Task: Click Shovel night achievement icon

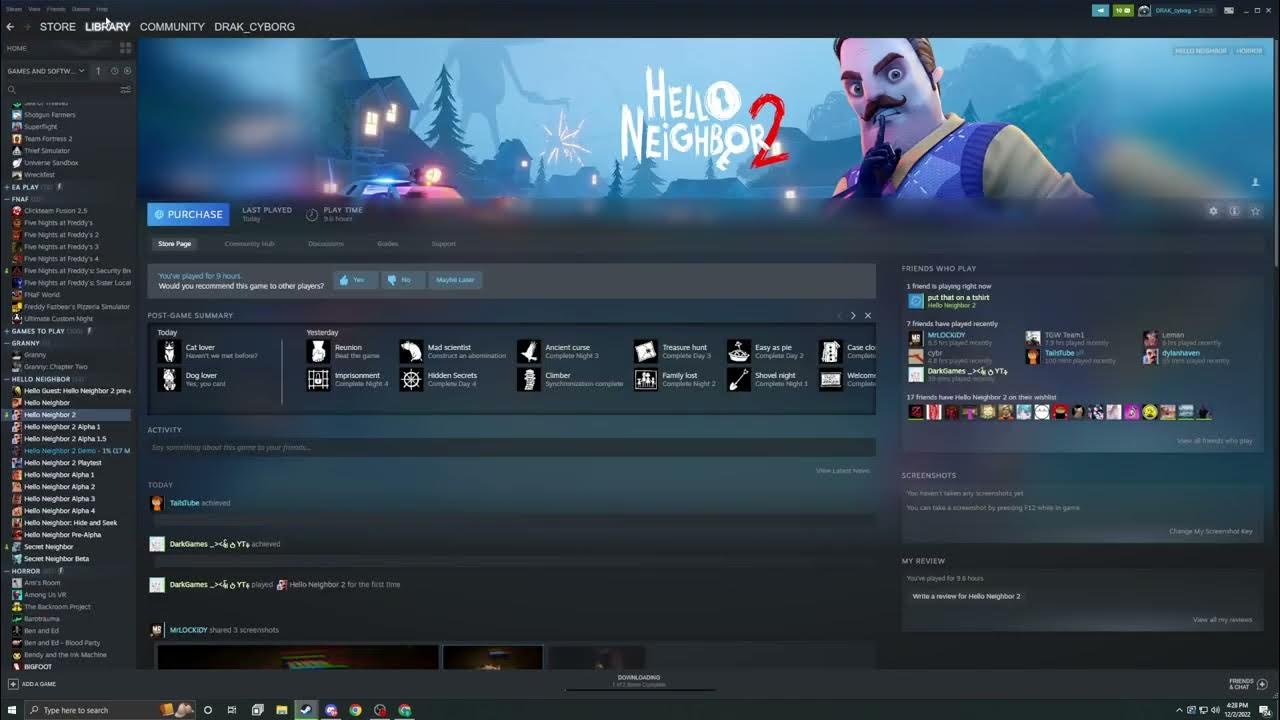Action: (738, 380)
